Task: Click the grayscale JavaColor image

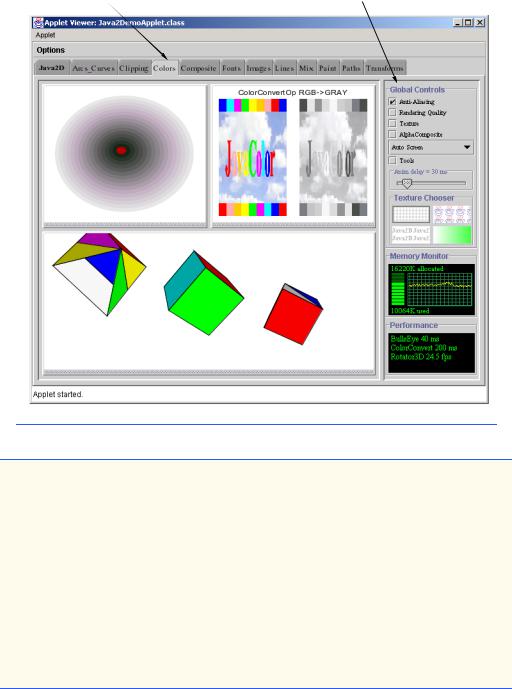Action: [333, 157]
